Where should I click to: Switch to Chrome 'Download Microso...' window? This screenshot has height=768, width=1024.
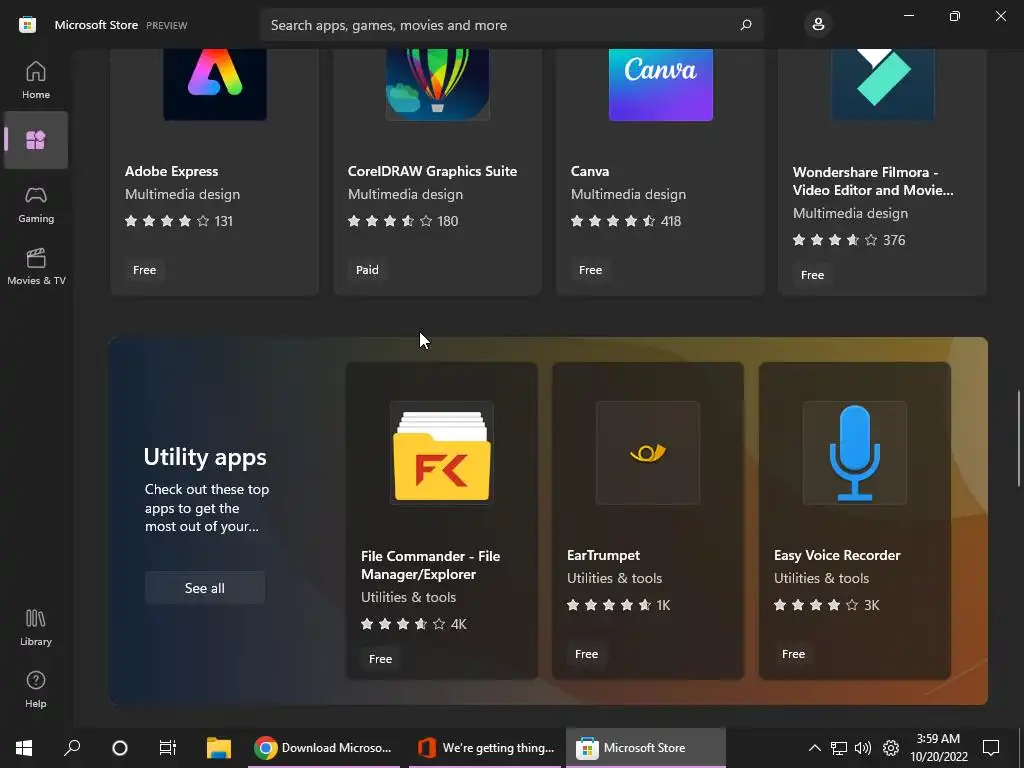323,748
